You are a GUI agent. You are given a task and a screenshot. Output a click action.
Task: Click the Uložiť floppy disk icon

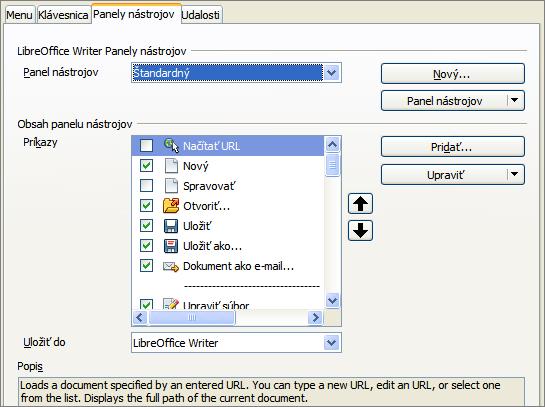point(171,226)
